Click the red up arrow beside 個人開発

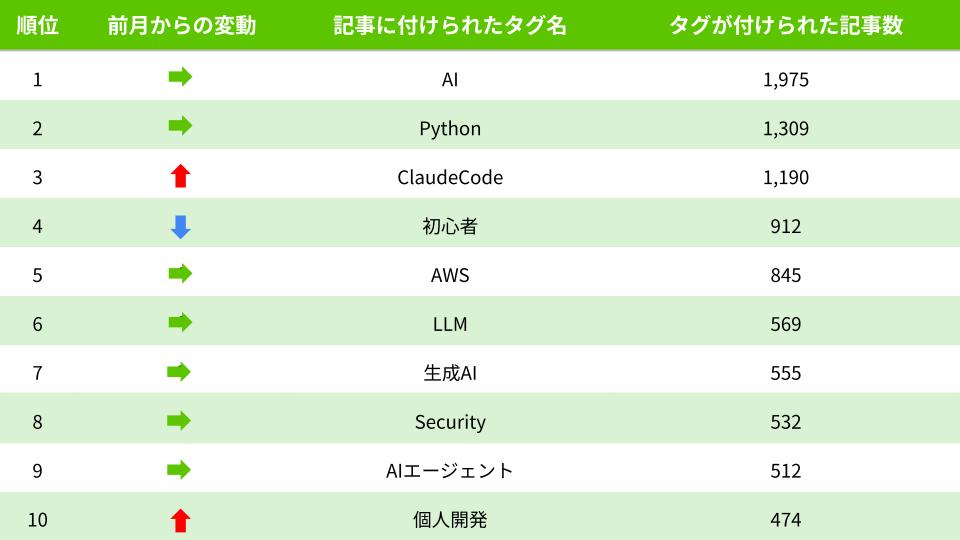click(180, 520)
